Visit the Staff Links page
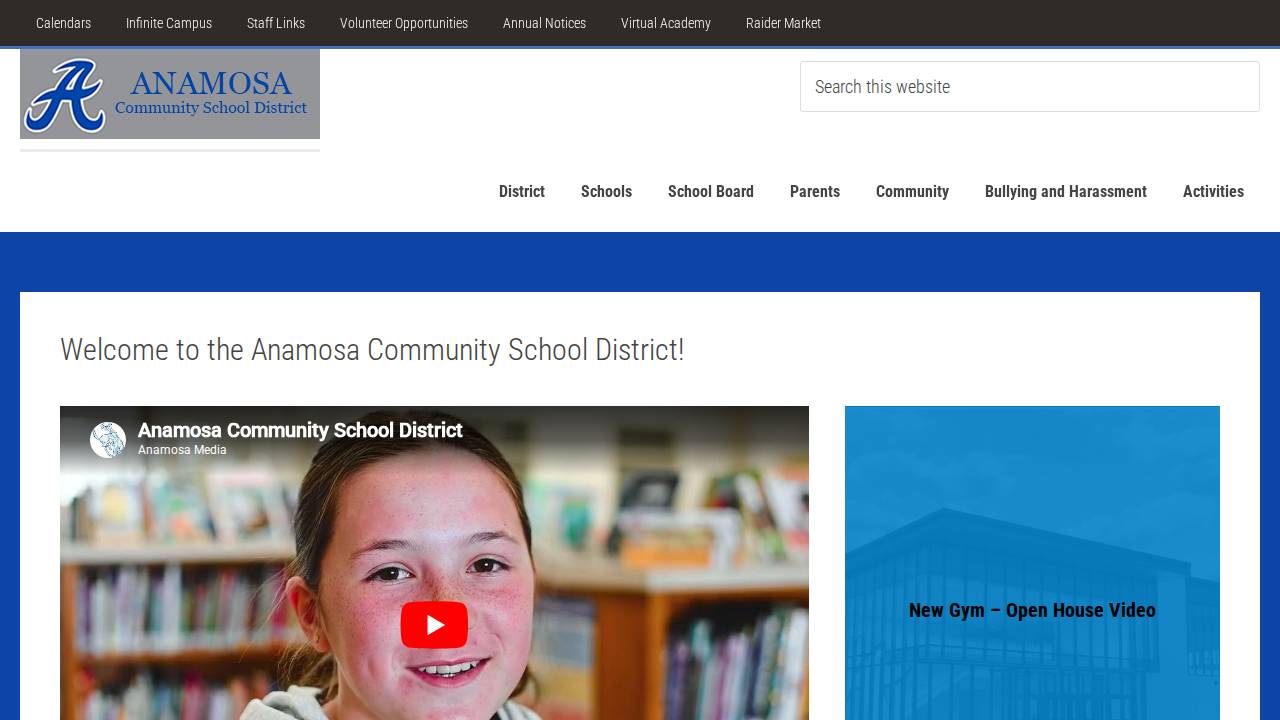The width and height of the screenshot is (1280, 720). tap(276, 23)
